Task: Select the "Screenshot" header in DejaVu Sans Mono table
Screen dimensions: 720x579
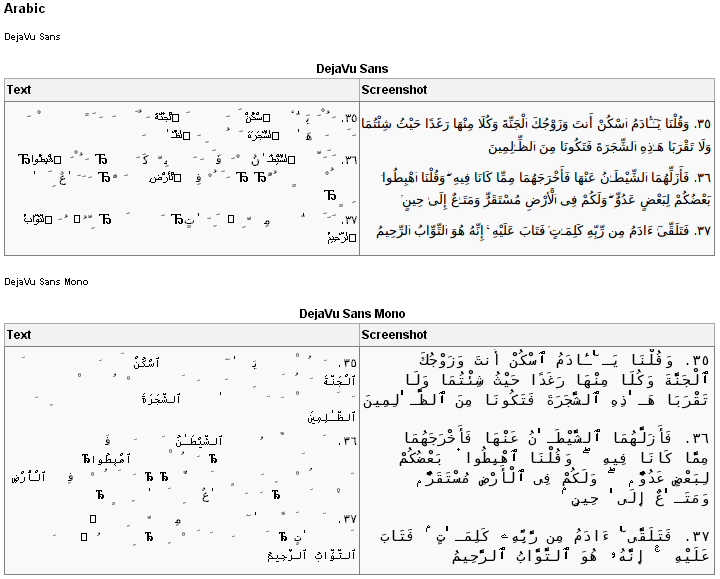Action: coord(394,335)
